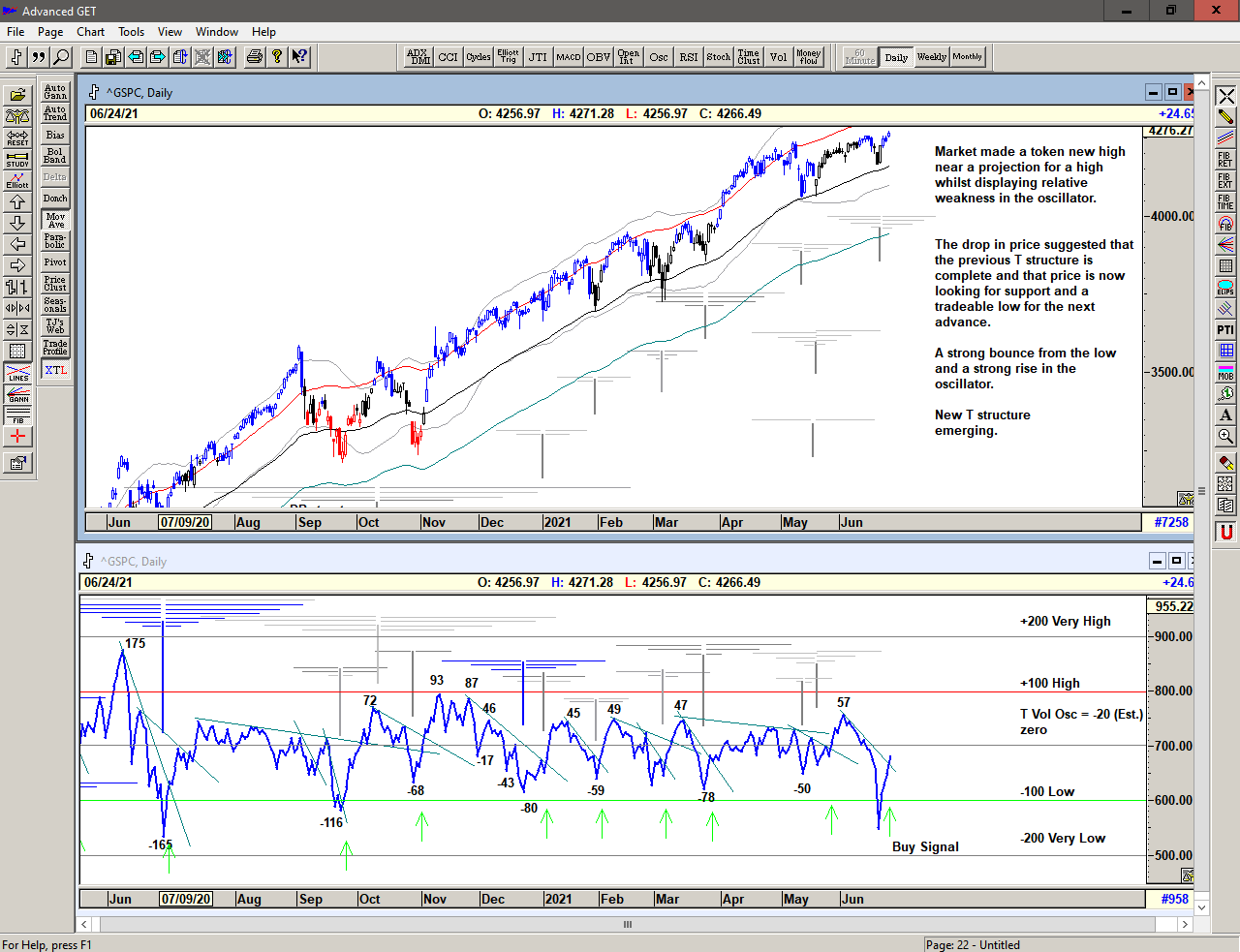Click the PTI tool icon
The image size is (1240, 952).
1225,330
